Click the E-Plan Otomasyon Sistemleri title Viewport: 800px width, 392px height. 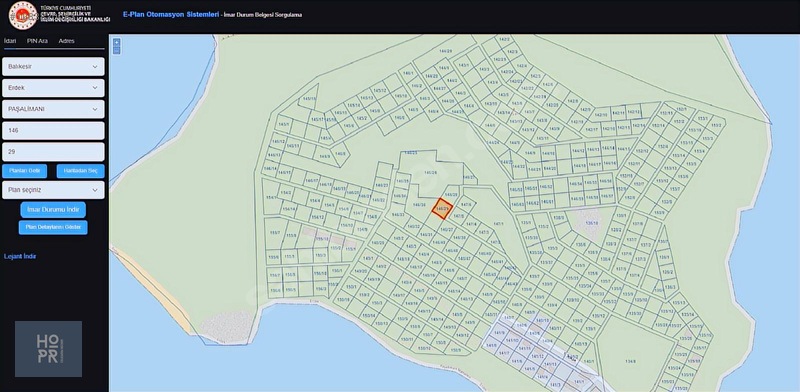pos(171,14)
